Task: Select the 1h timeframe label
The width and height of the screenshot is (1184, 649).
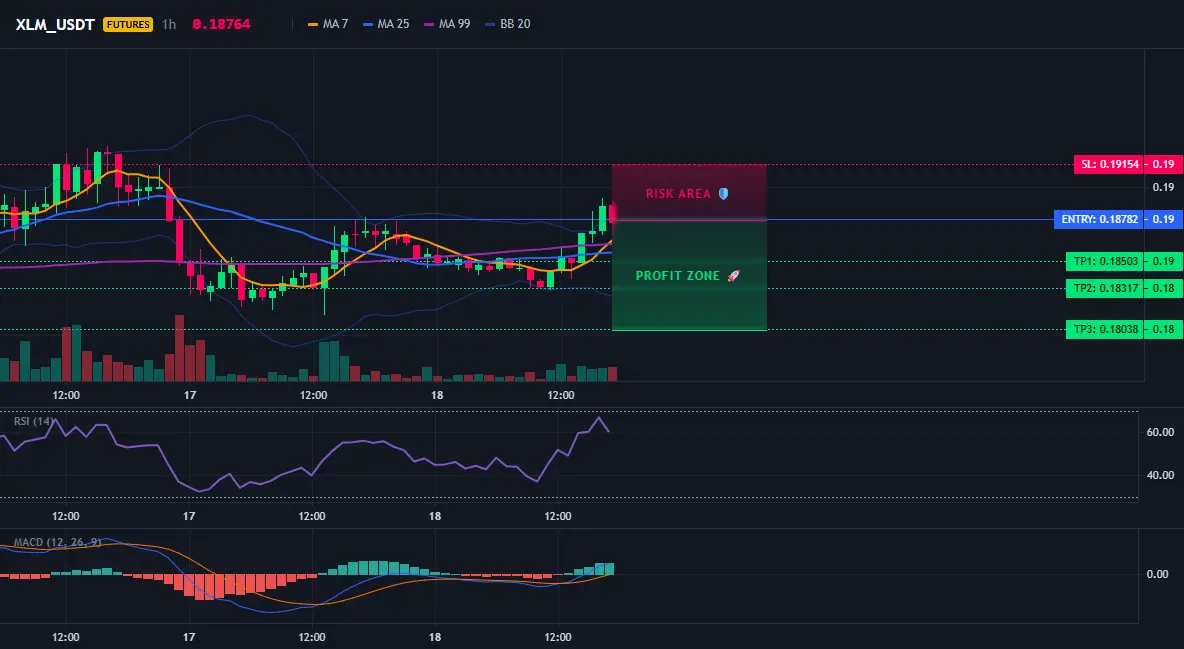Action: pyautogui.click(x=169, y=24)
